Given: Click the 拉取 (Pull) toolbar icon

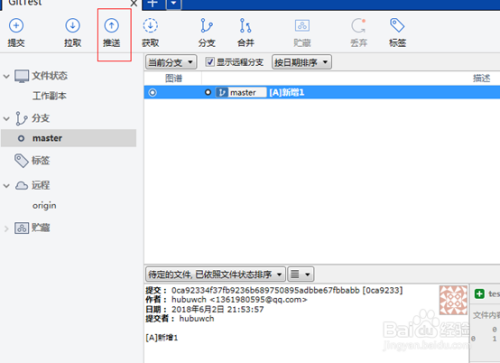Looking at the screenshot, I should (72, 26).
